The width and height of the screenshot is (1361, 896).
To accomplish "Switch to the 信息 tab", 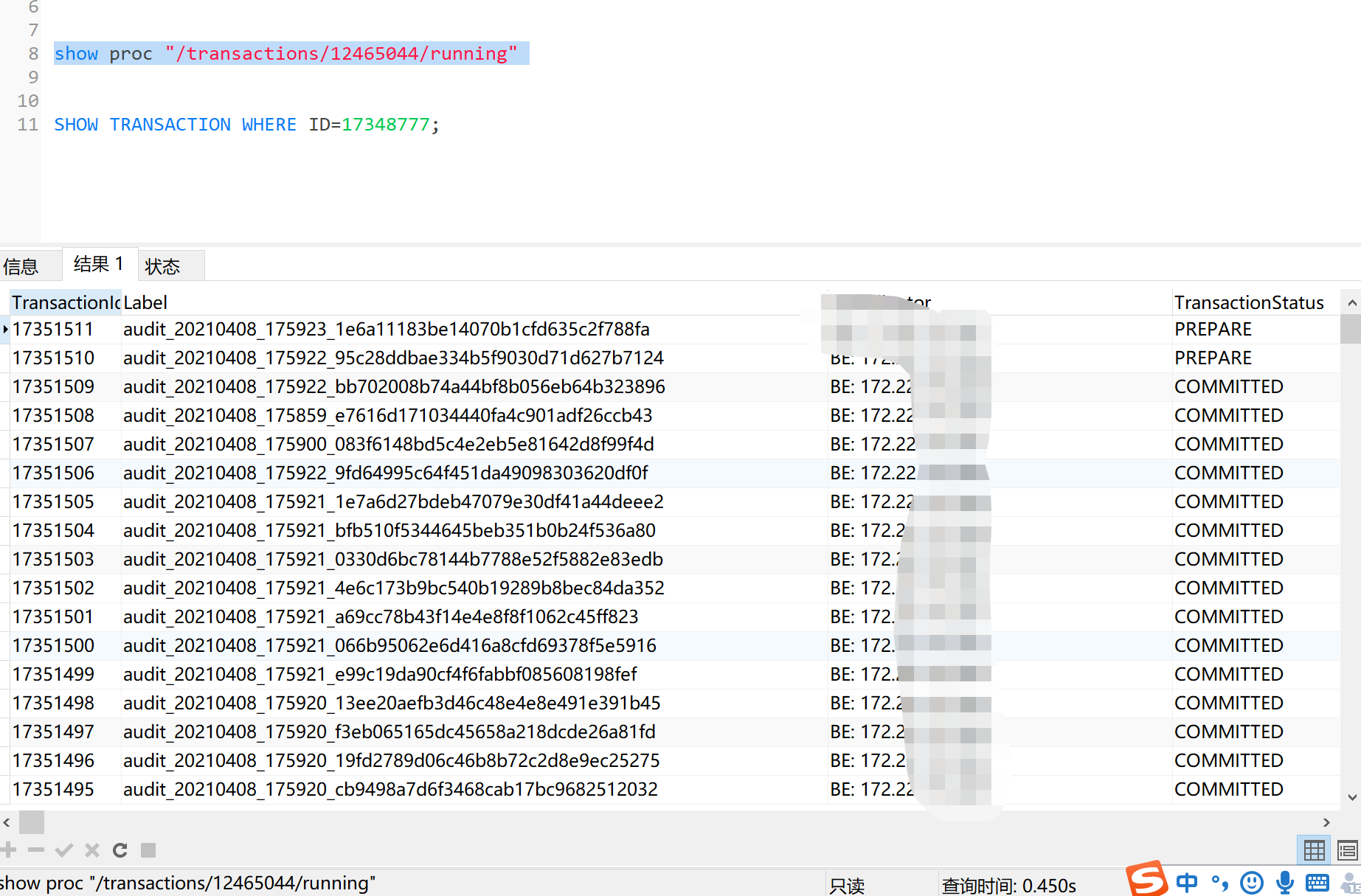I will 20,265.
